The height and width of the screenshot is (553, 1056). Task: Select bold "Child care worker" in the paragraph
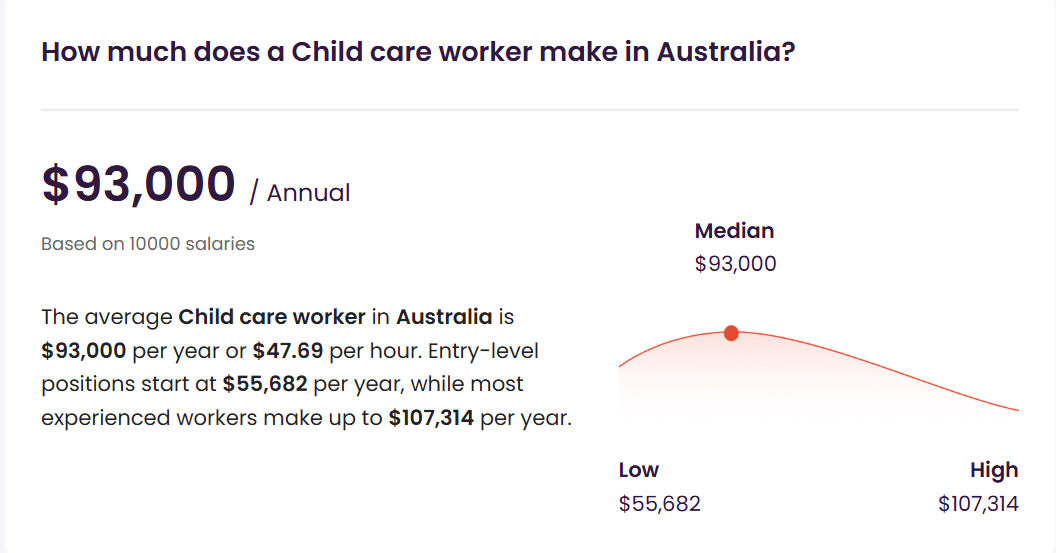coord(272,317)
